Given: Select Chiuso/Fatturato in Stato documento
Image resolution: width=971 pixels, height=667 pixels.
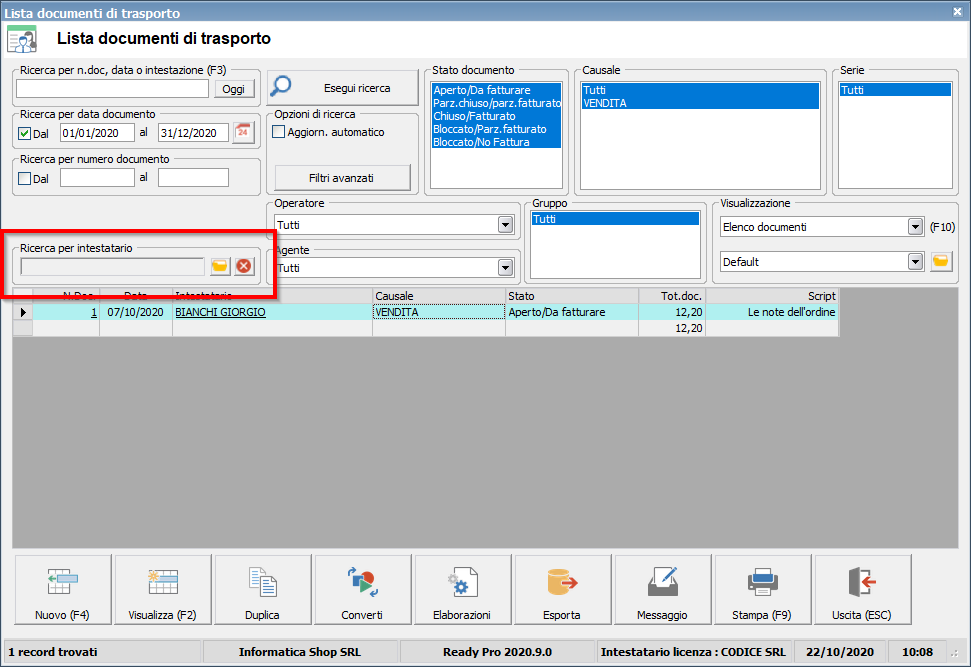Looking at the screenshot, I should pyautogui.click(x=497, y=116).
